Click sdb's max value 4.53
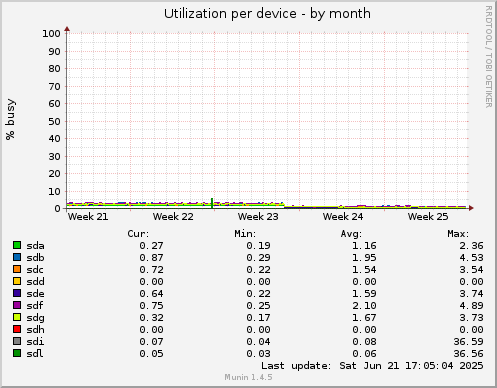 pyautogui.click(x=471, y=258)
